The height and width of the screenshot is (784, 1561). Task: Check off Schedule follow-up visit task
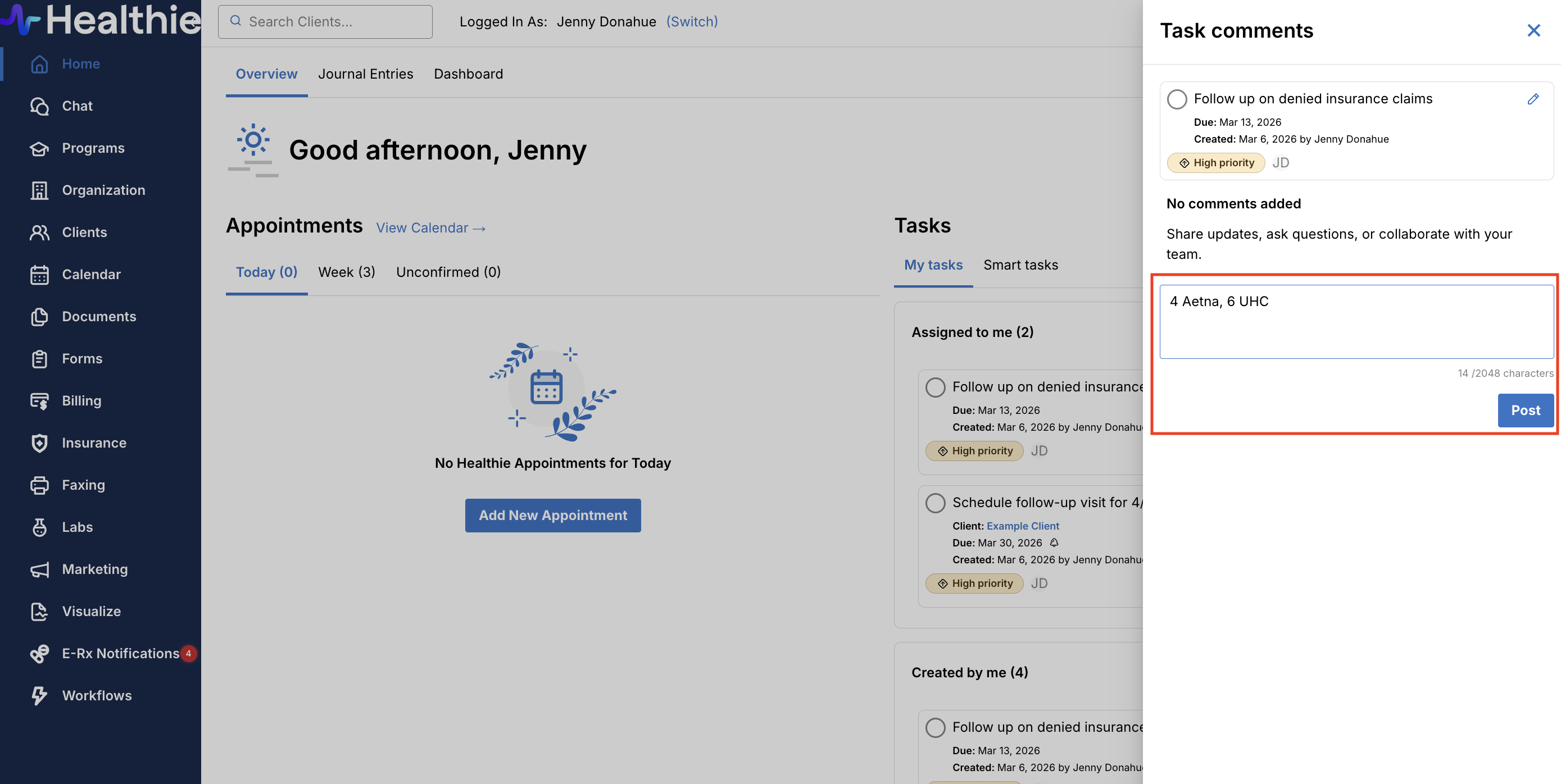pyautogui.click(x=935, y=503)
